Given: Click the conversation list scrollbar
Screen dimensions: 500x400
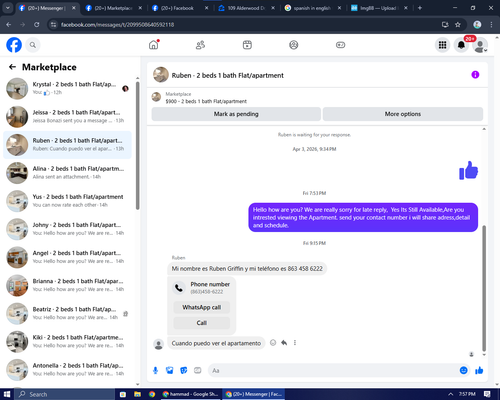Looking at the screenshot, I should (x=137, y=146).
